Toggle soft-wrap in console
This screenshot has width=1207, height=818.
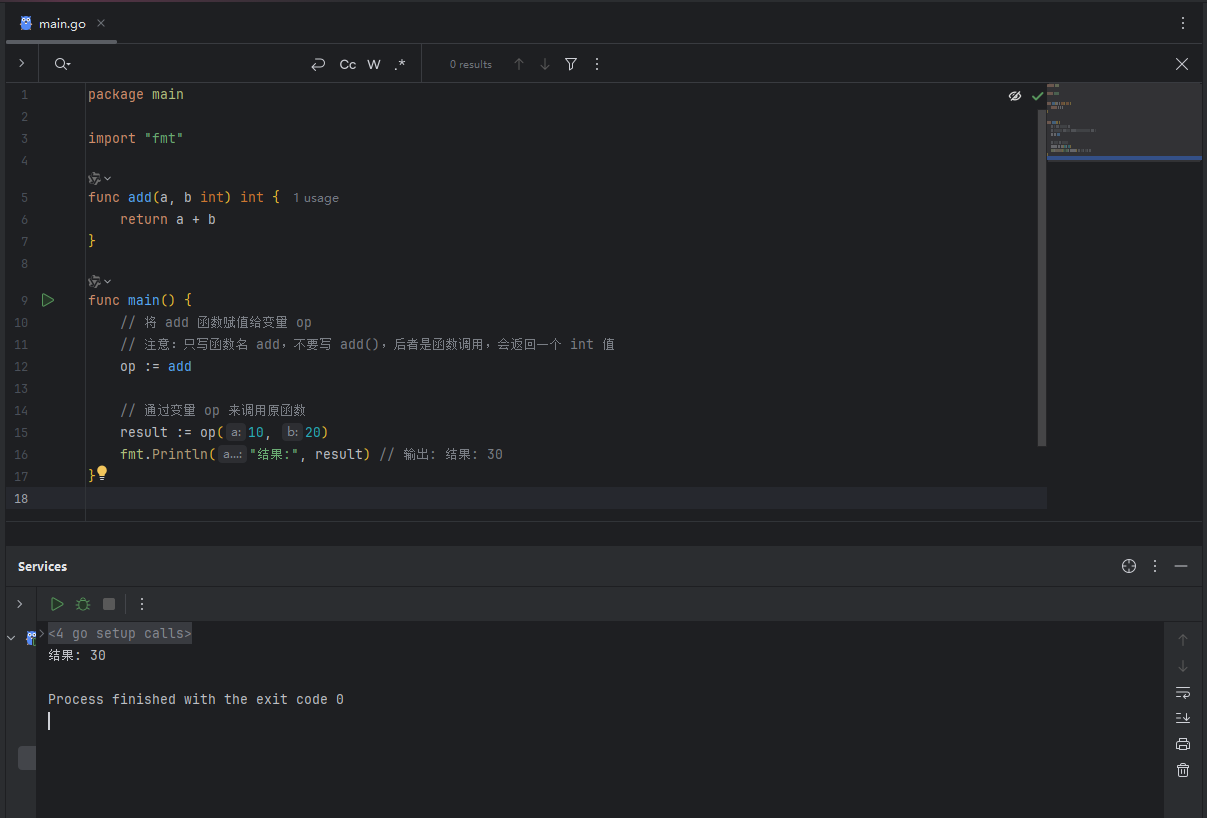[1183, 692]
